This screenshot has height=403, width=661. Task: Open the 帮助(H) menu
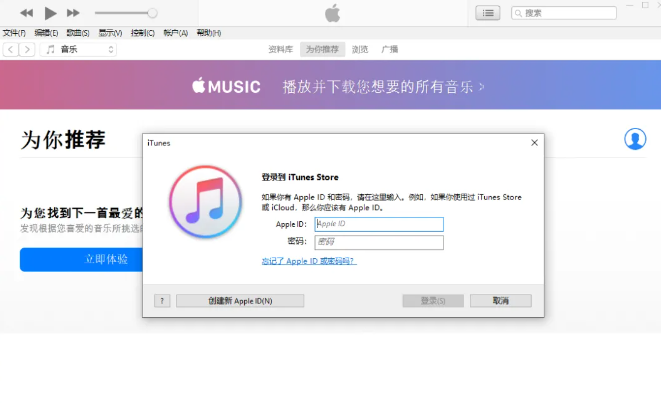pyautogui.click(x=209, y=33)
